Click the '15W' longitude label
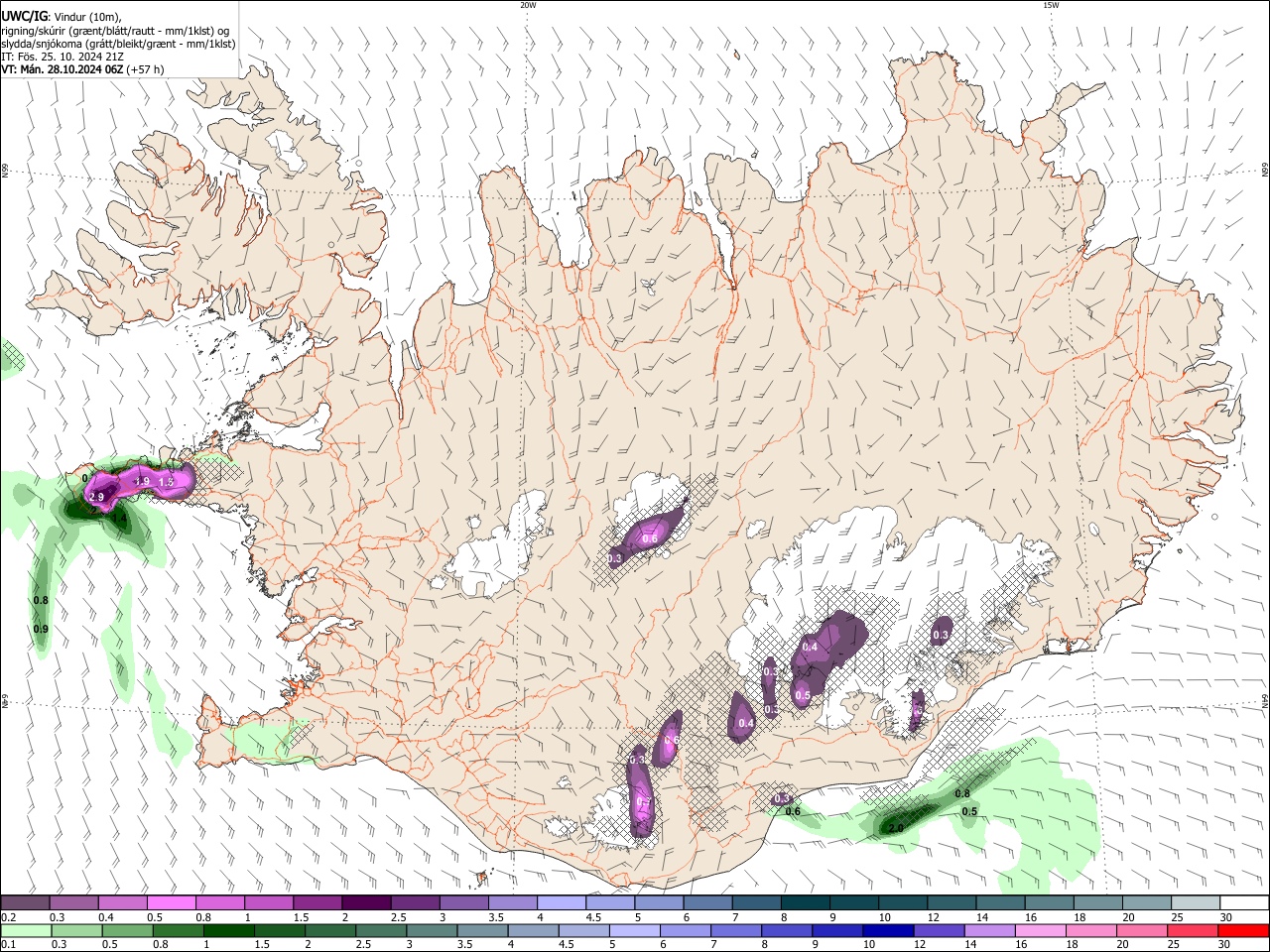This screenshot has height=952, width=1270. (1051, 5)
